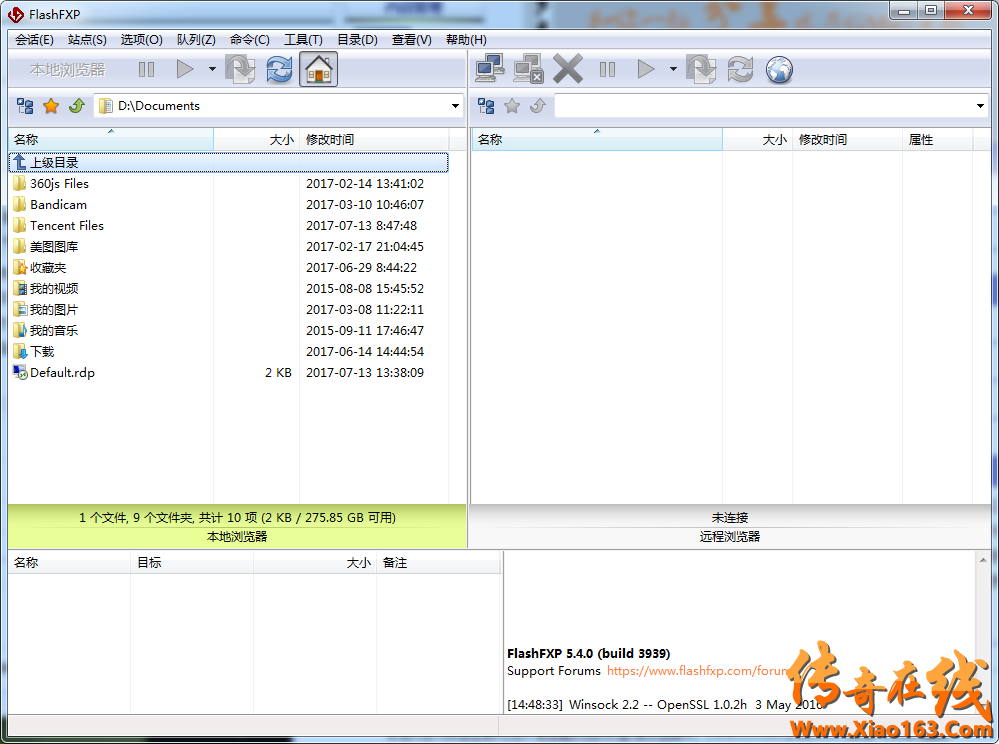Click the abort X icon
This screenshot has height=744, width=999.
point(568,69)
